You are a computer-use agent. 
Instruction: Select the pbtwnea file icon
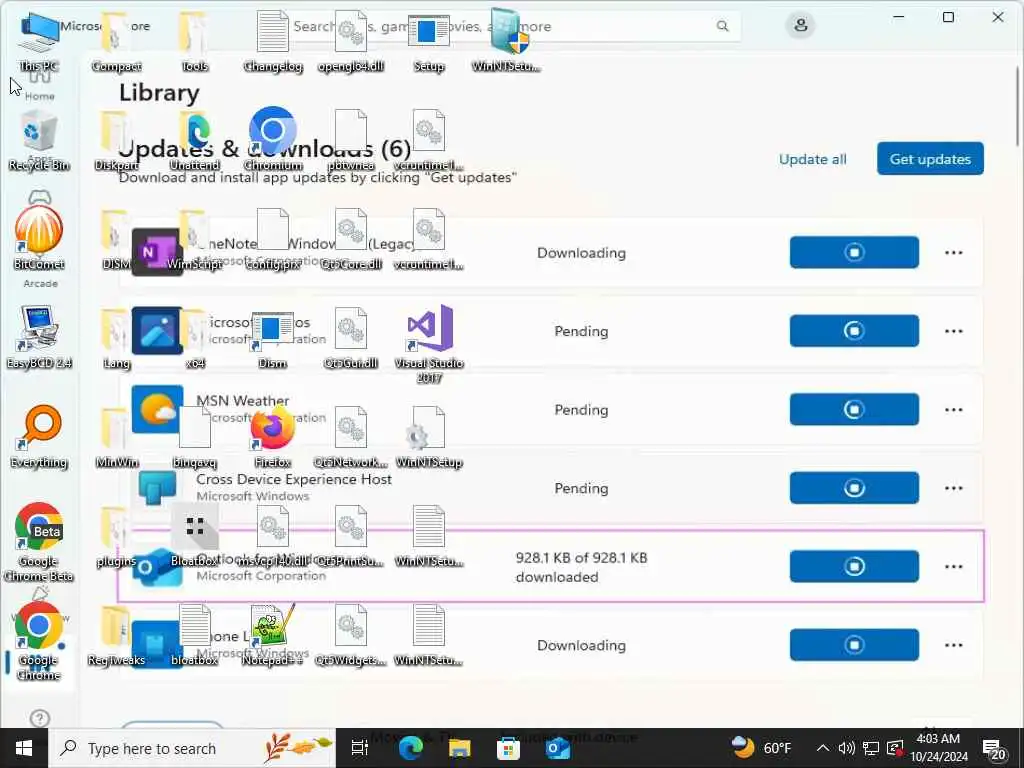(x=351, y=140)
